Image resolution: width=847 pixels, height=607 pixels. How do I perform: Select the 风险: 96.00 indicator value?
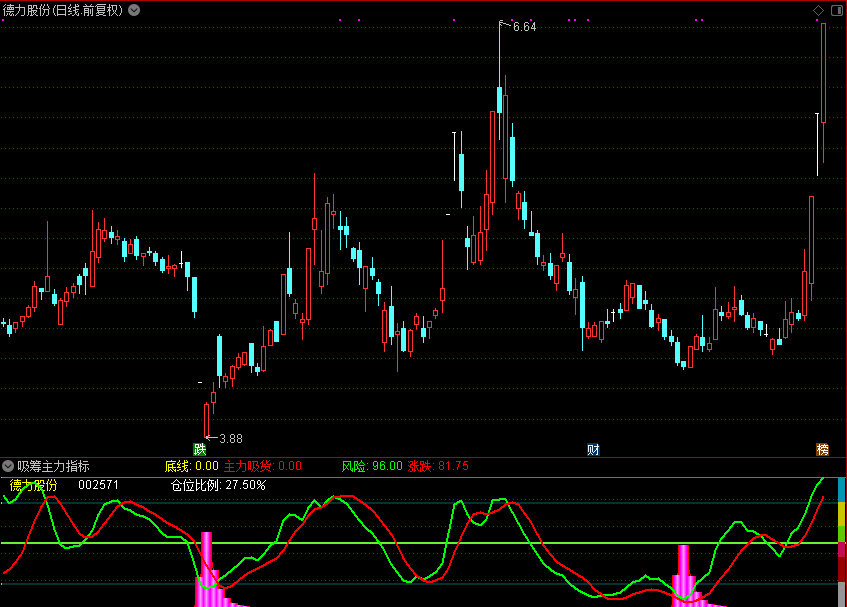pyautogui.click(x=372, y=466)
